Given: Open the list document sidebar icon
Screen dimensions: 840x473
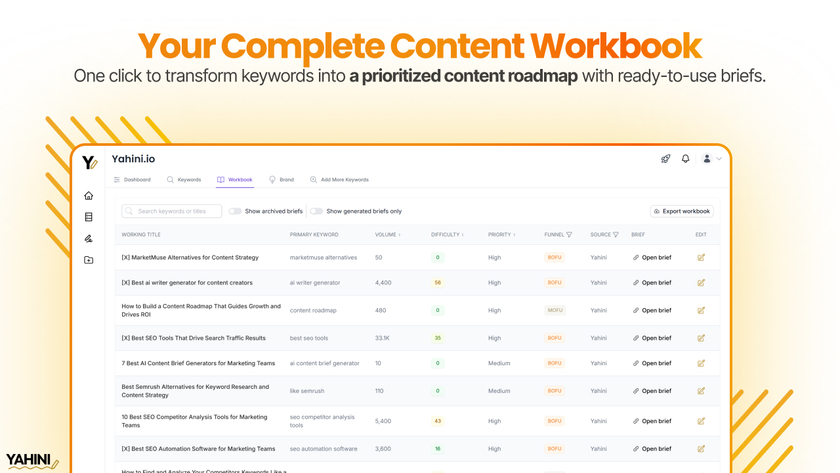Looking at the screenshot, I should 88,217.
